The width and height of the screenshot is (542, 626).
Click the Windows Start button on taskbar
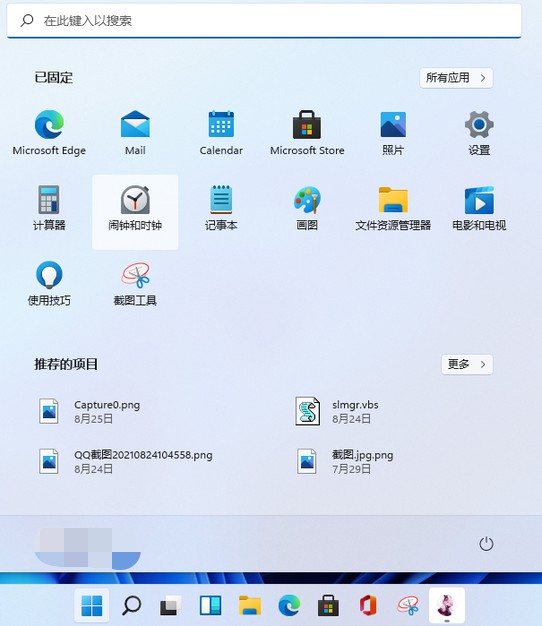pos(92,606)
